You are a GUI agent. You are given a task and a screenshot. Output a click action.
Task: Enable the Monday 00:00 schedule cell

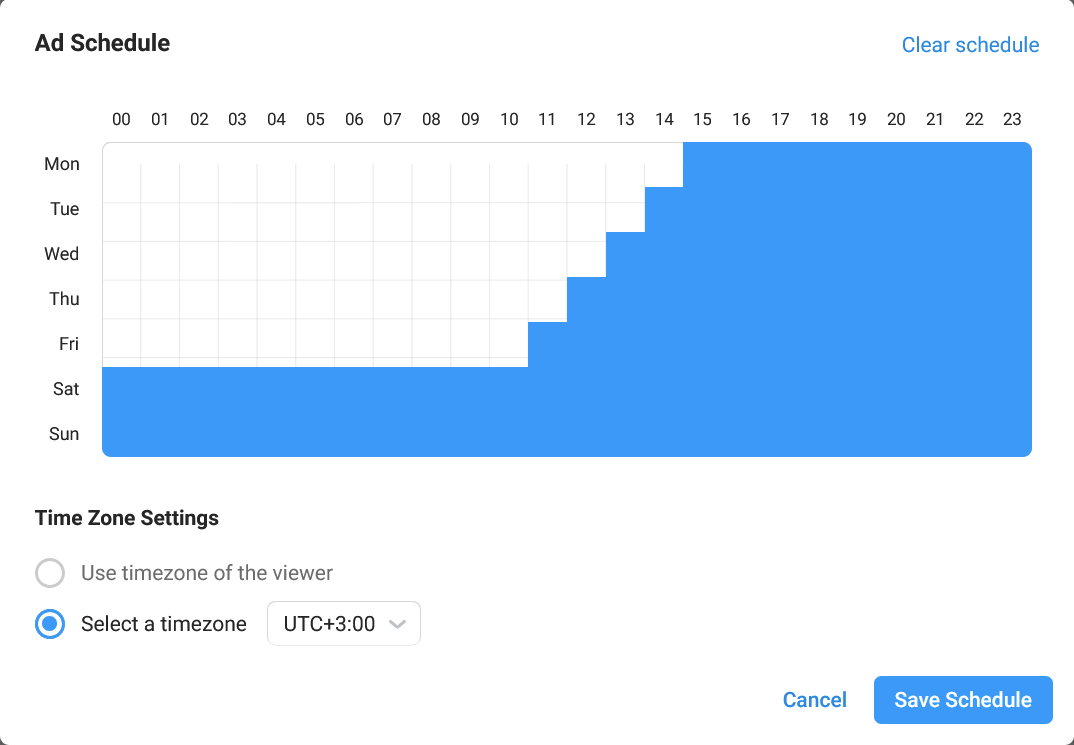click(x=121, y=164)
